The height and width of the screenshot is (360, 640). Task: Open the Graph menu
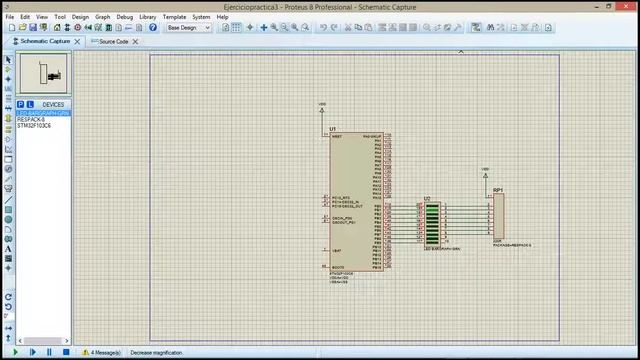[102, 17]
